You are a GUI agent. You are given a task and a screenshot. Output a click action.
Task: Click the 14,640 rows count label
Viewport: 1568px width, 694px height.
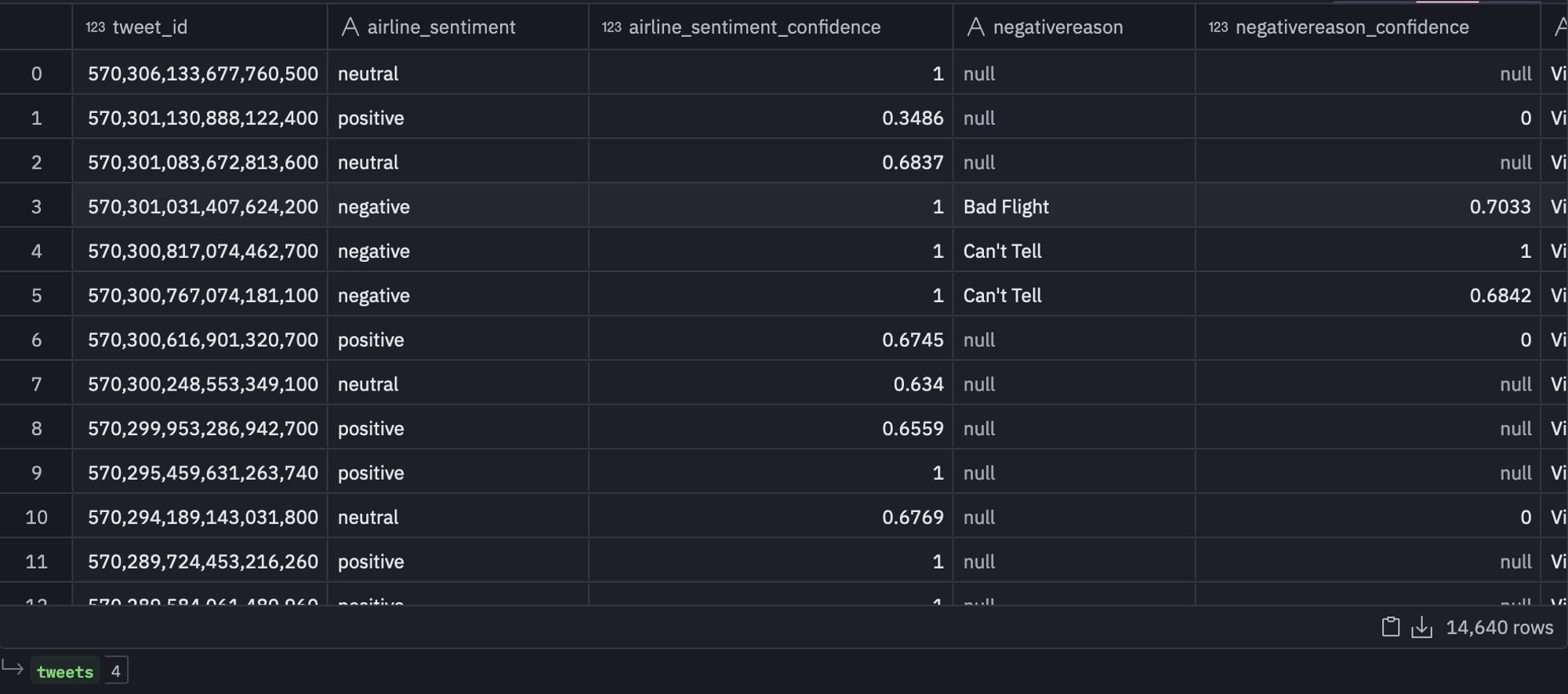[x=1499, y=627]
